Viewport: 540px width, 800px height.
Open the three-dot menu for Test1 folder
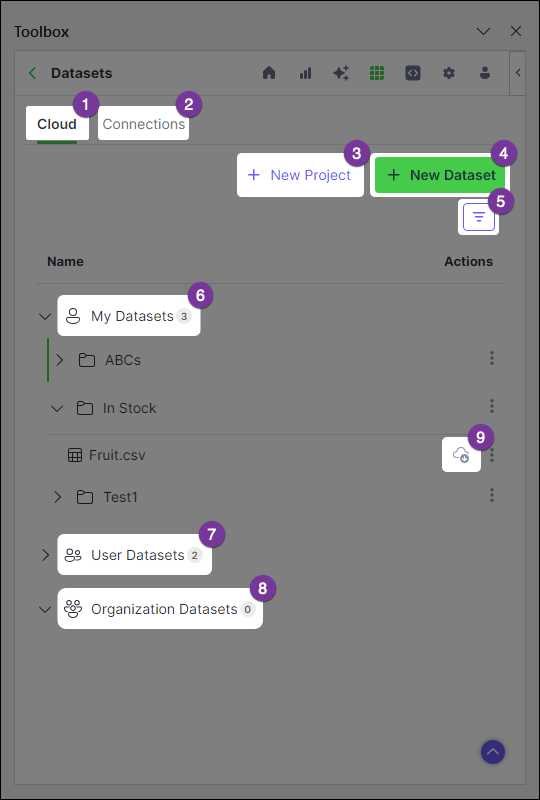click(492, 495)
